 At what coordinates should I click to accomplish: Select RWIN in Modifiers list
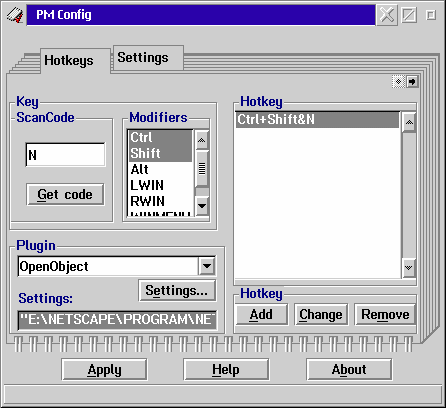point(160,201)
